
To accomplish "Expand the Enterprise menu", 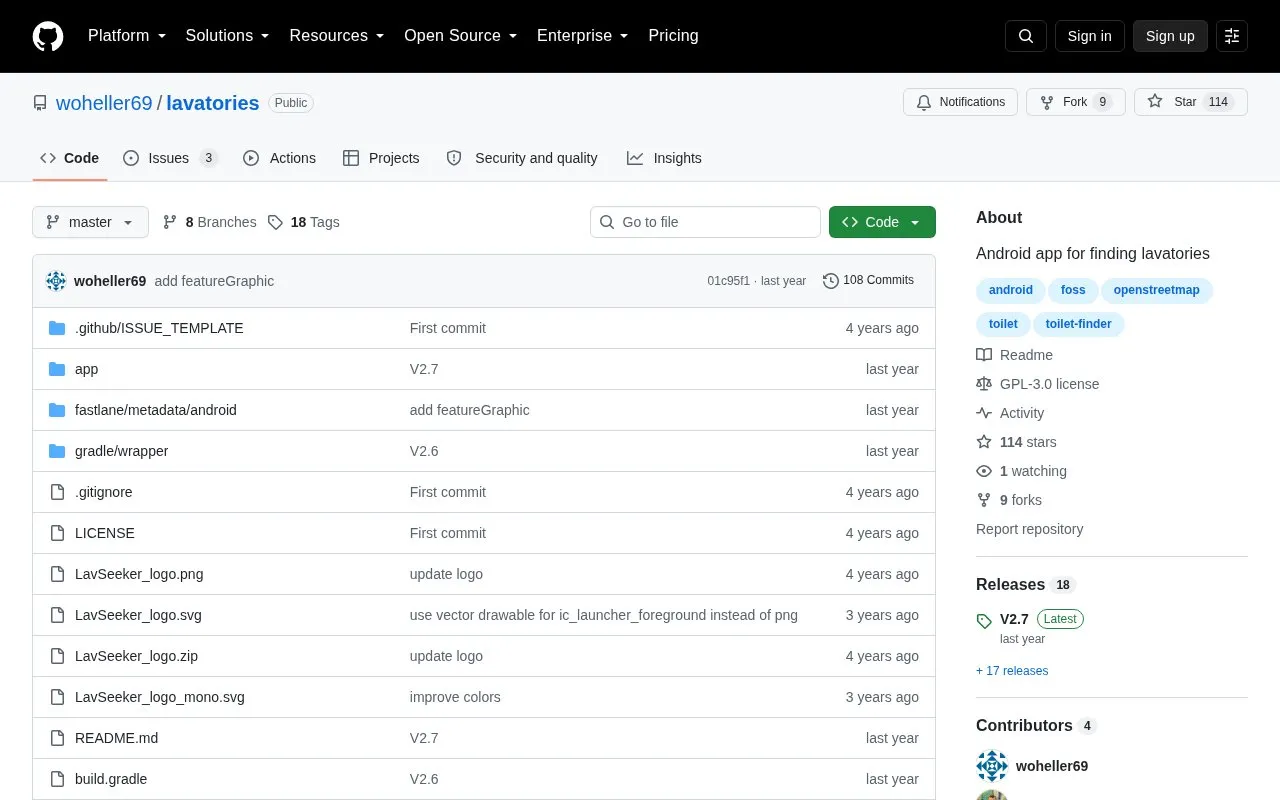I will (583, 36).
